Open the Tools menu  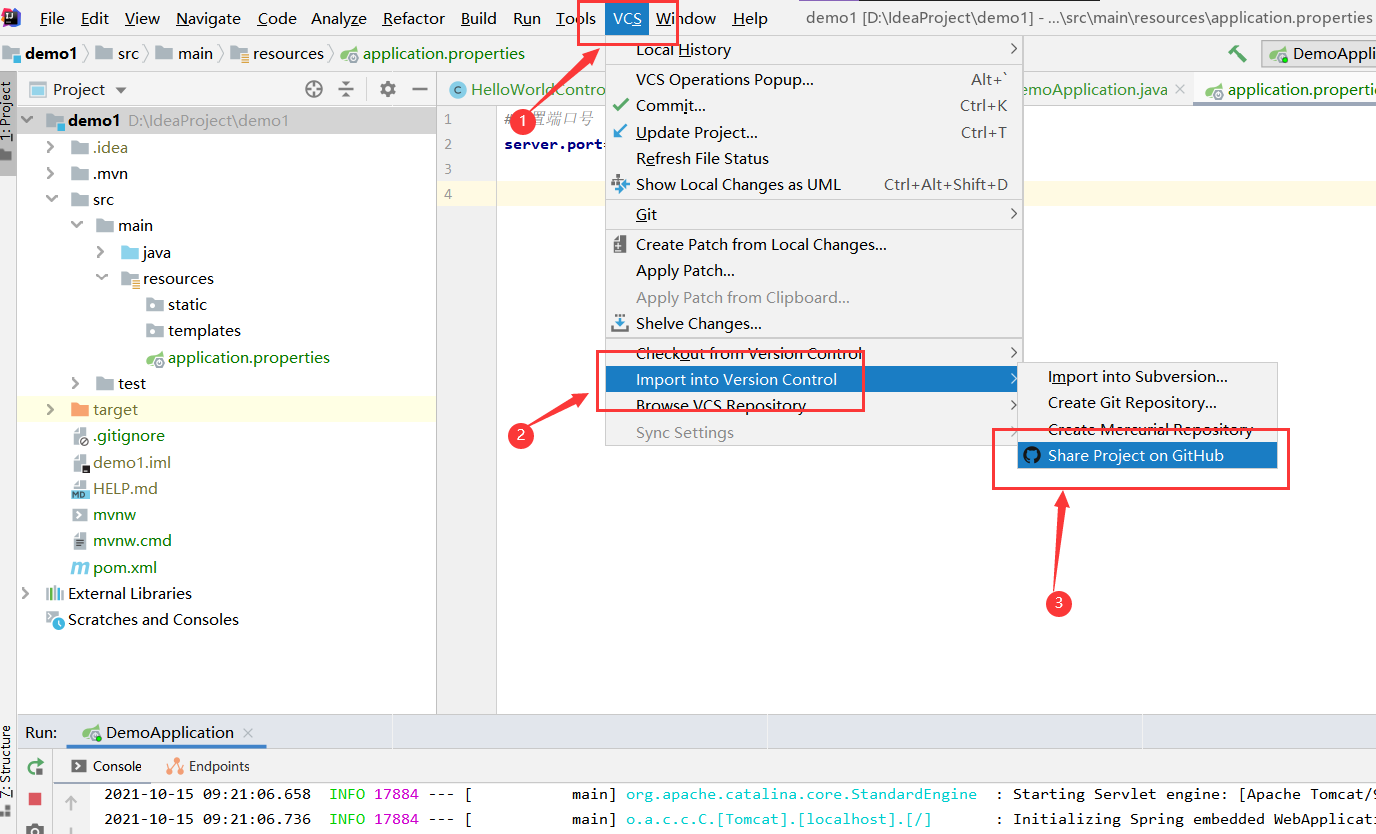pos(576,18)
